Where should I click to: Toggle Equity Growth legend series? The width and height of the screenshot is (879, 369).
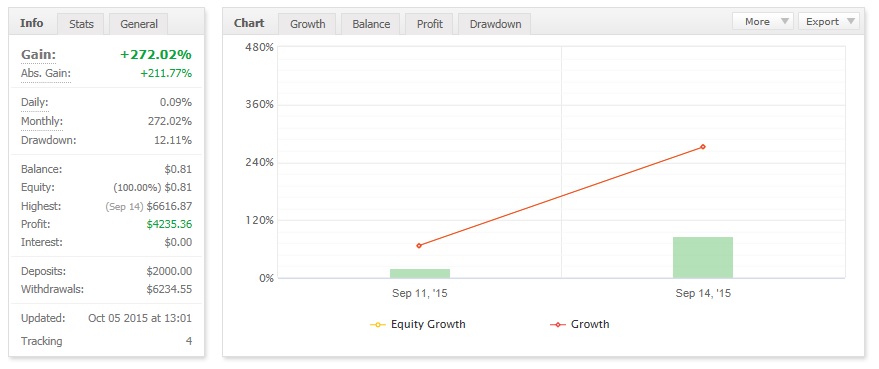click(x=418, y=324)
